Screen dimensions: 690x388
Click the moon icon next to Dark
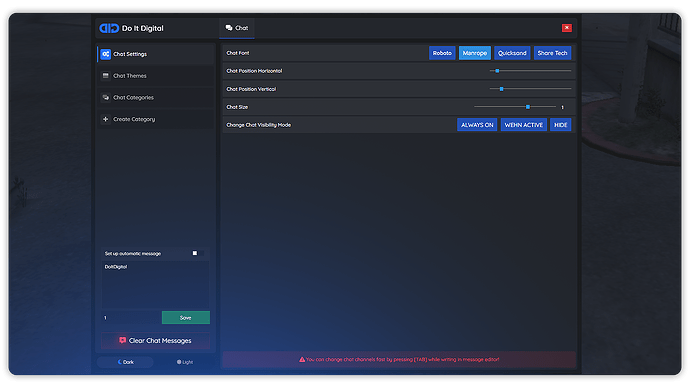click(120, 362)
